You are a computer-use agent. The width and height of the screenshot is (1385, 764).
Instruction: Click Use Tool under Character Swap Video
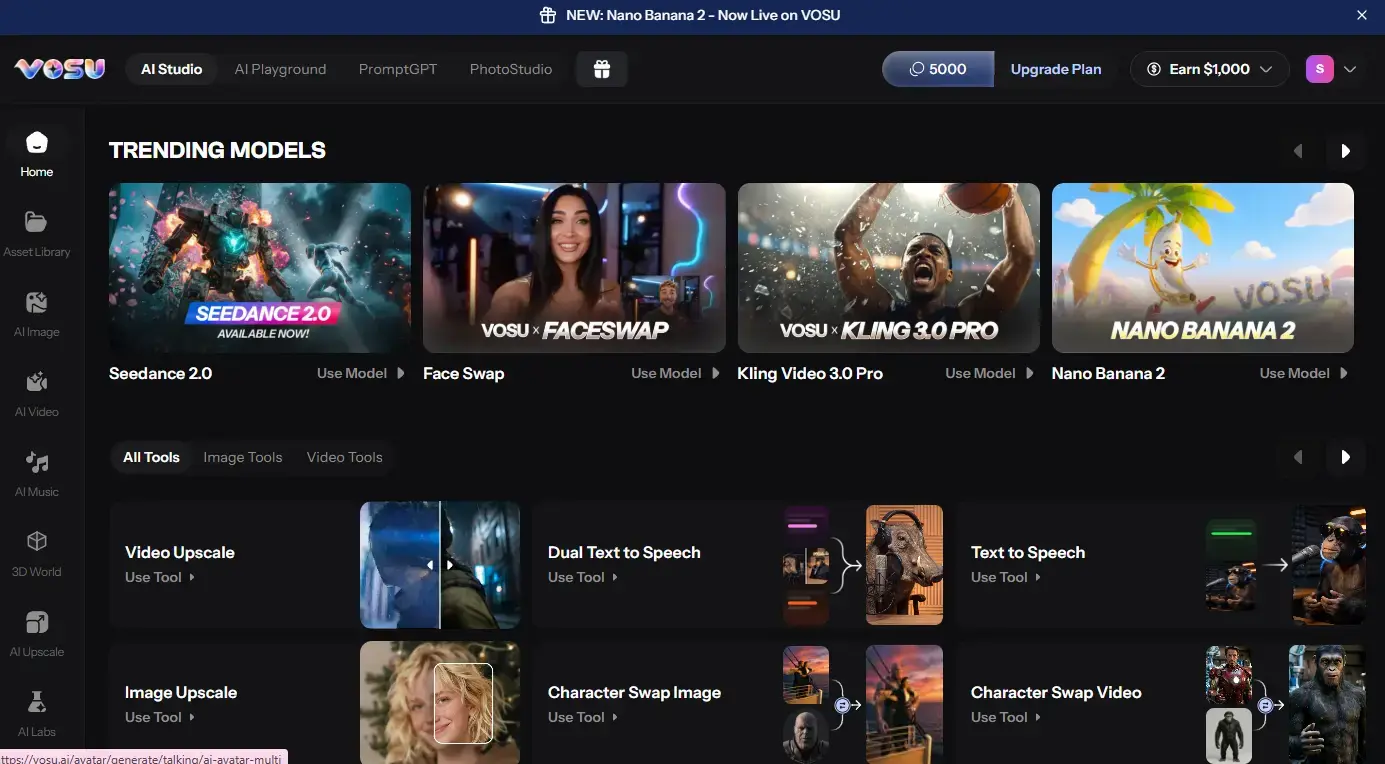[x=1006, y=717]
